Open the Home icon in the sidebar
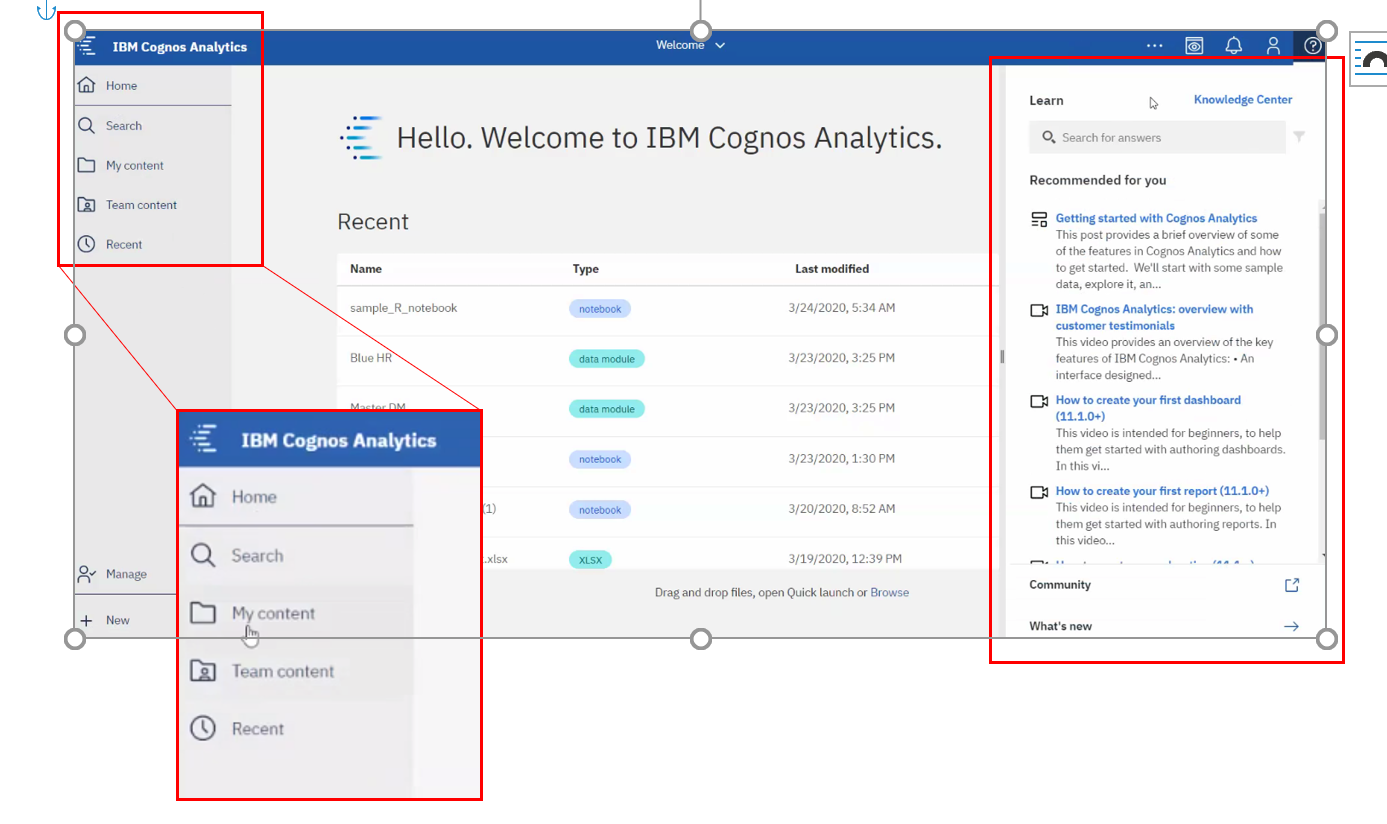The width and height of the screenshot is (1387, 824). pyautogui.click(x=85, y=85)
